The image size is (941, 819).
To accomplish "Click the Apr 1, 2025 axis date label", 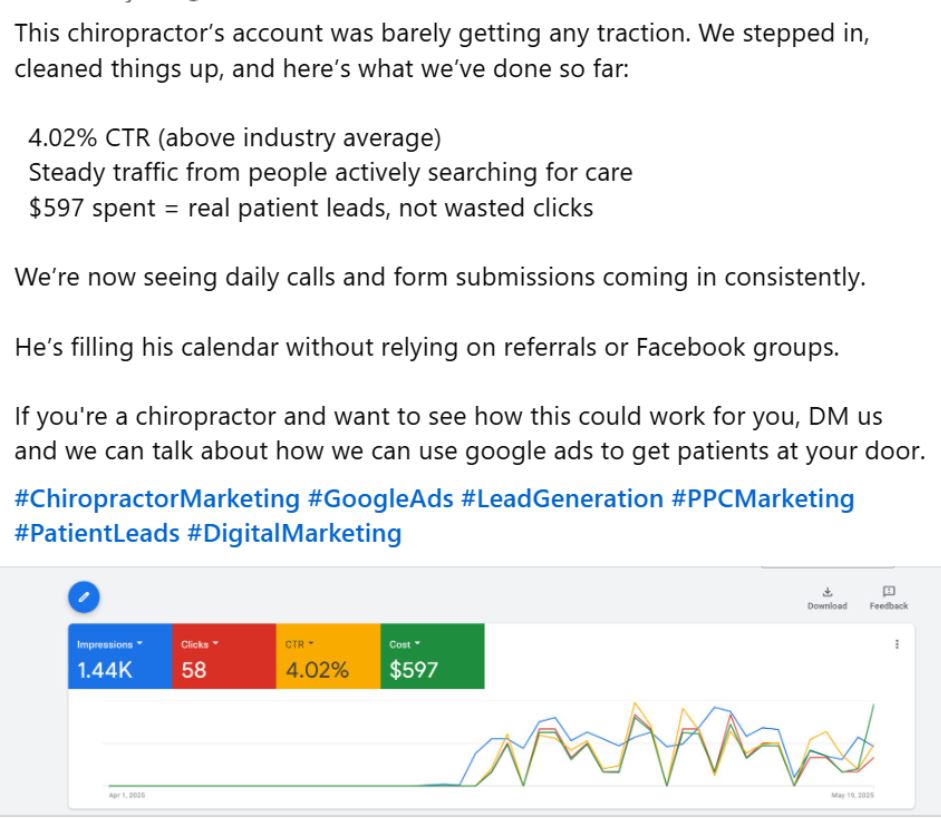I will pos(126,795).
